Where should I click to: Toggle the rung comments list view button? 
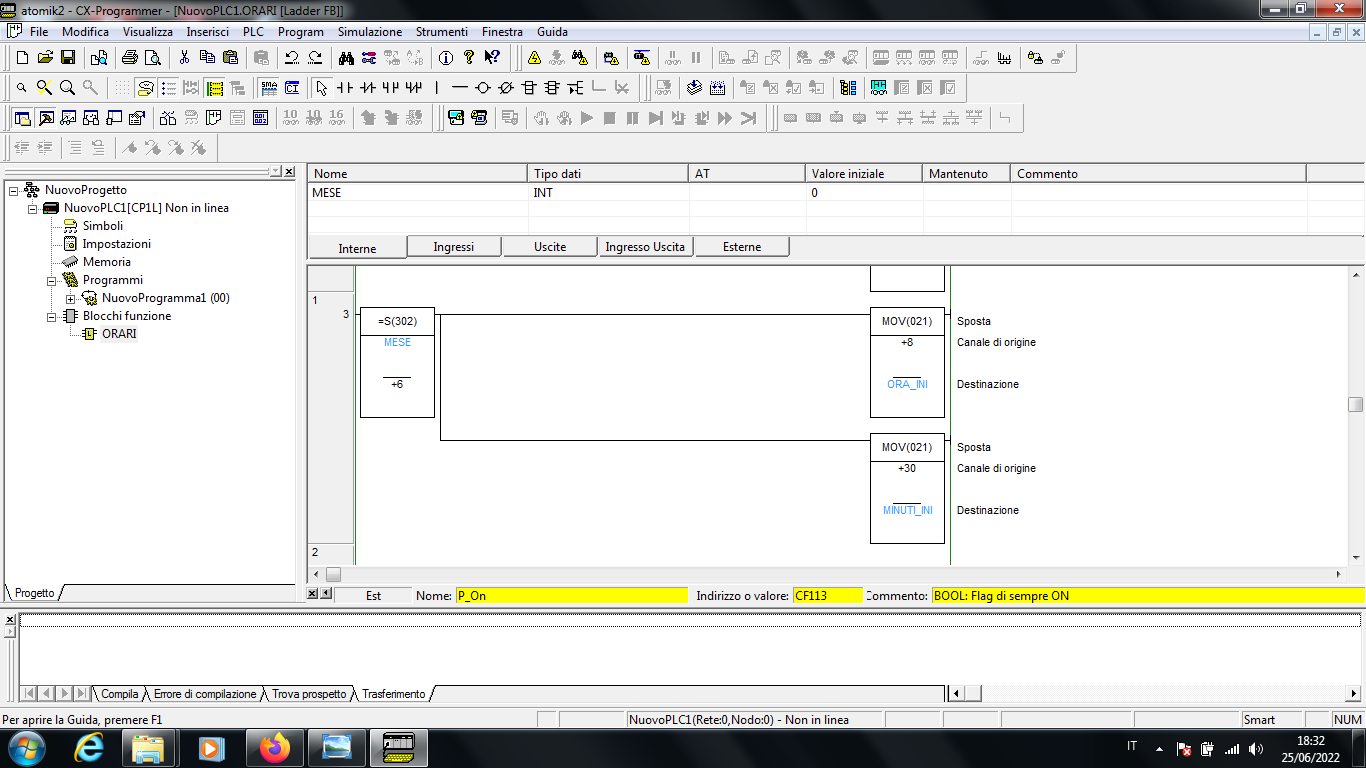(169, 88)
